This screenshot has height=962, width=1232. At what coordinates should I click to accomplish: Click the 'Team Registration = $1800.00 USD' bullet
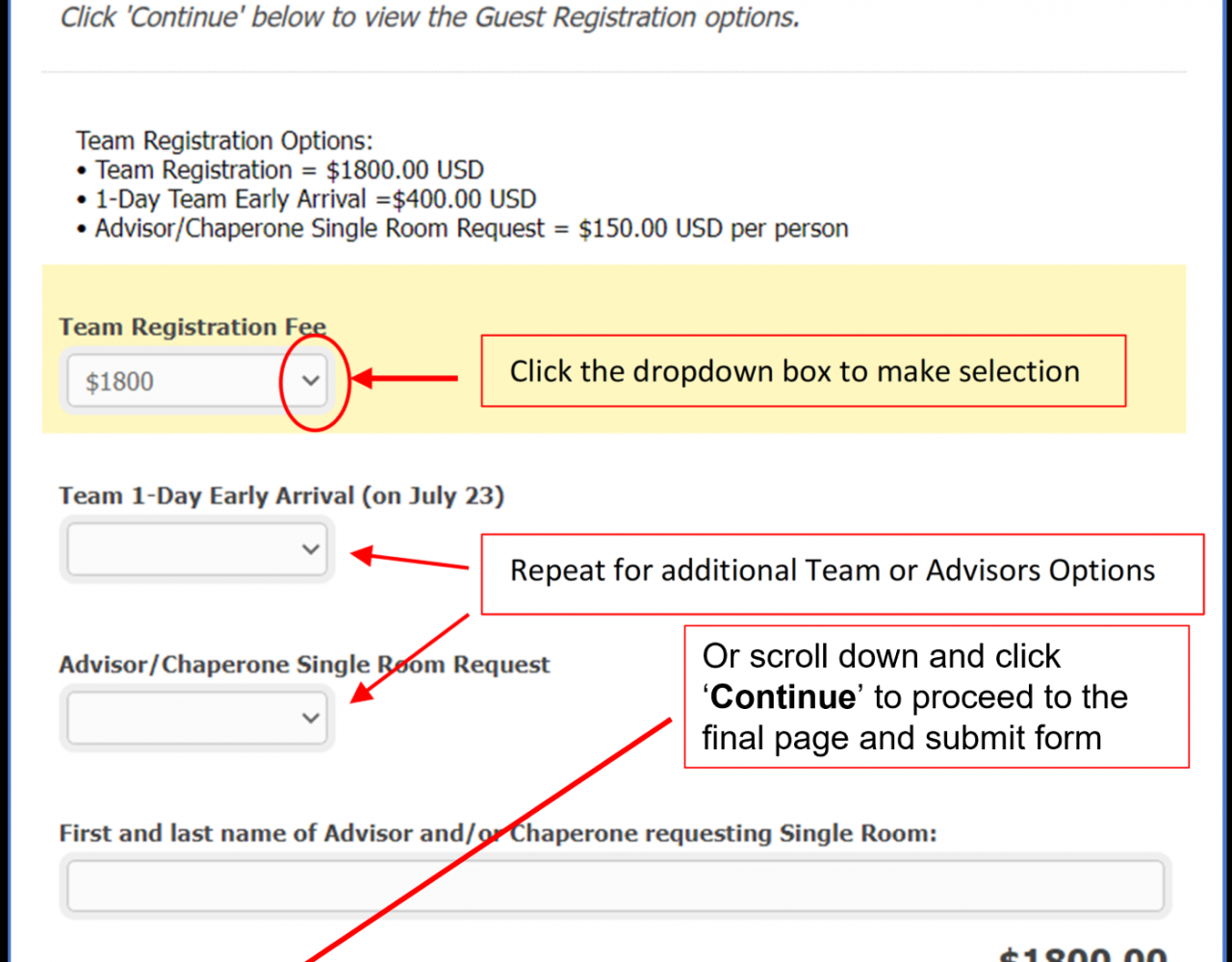click(280, 170)
